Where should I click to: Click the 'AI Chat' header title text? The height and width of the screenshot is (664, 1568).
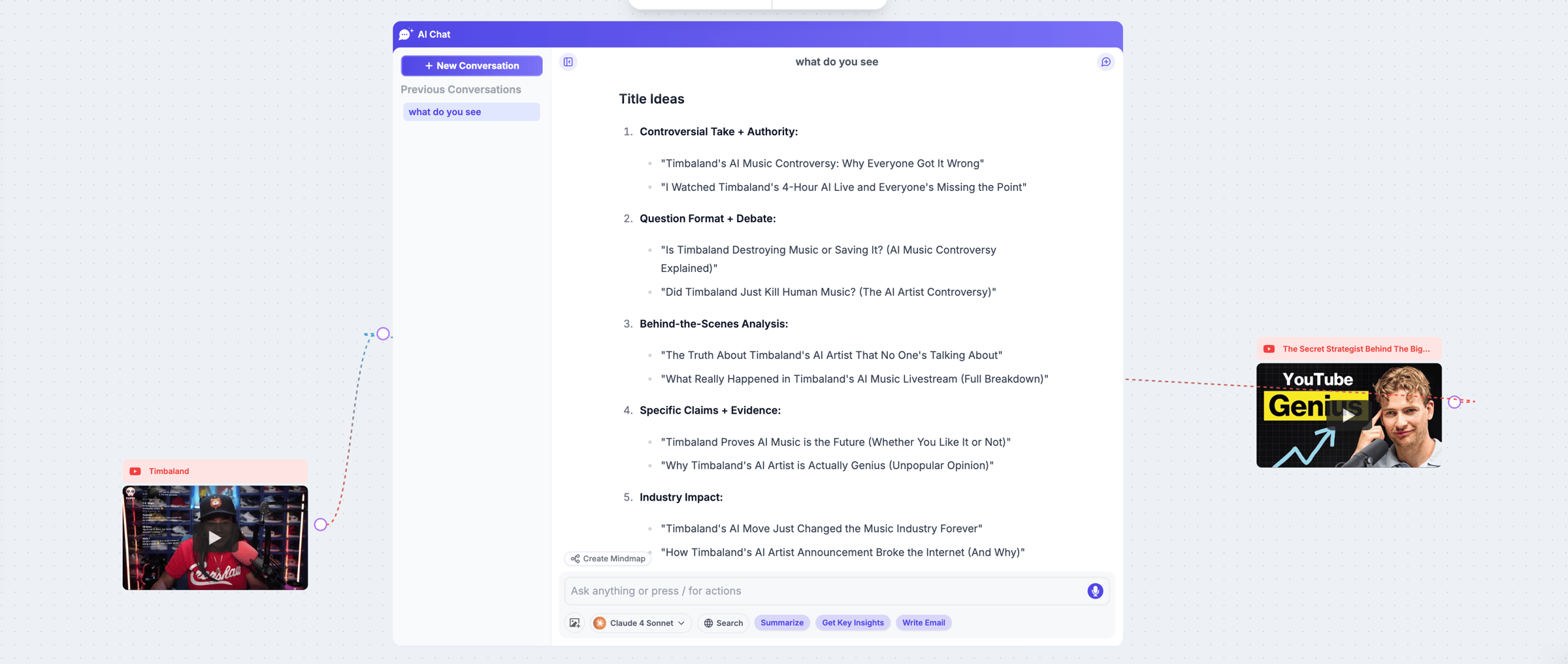pos(434,34)
